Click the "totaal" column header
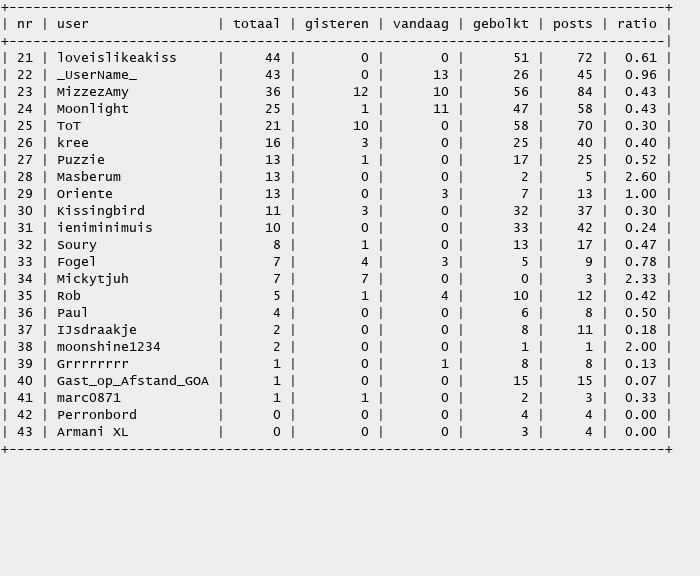Viewport: 700px width, 576px height. coord(256,24)
